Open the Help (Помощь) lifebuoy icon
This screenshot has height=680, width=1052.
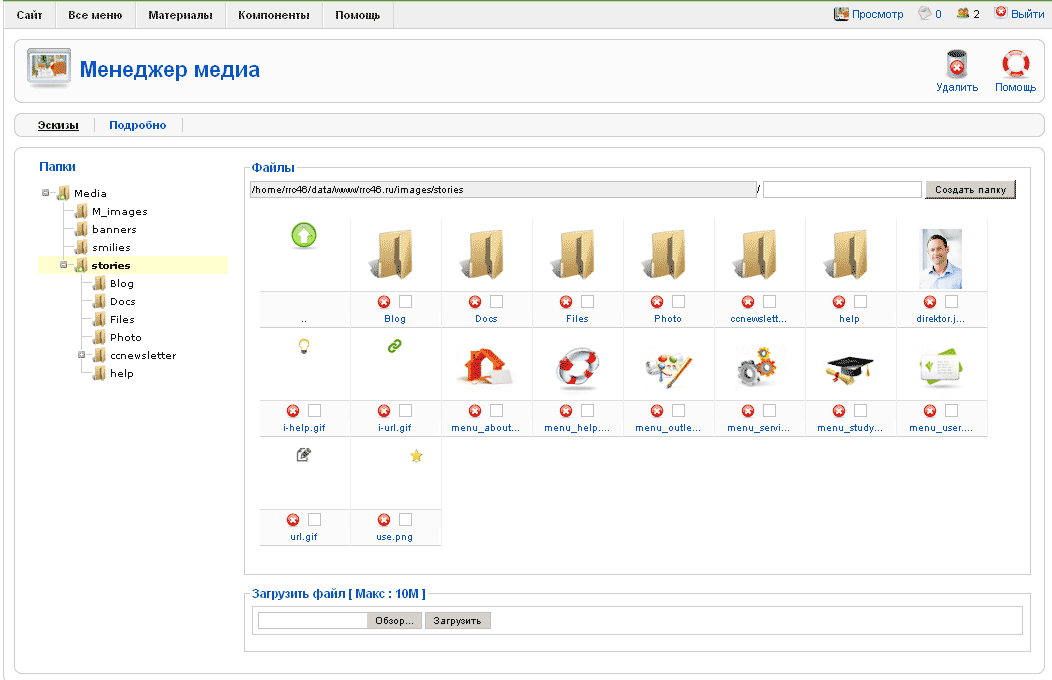coord(1015,67)
